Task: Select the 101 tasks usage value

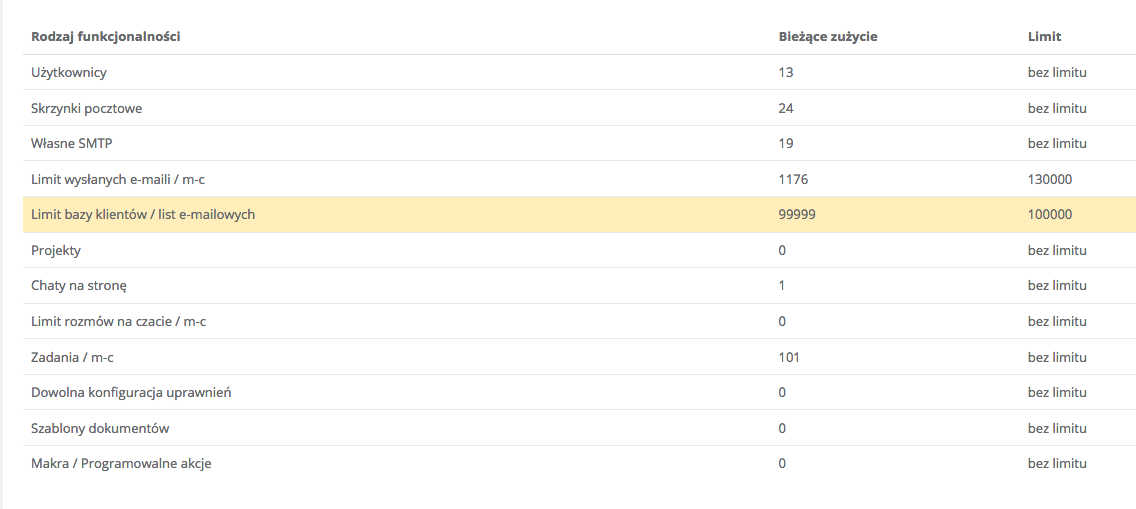Action: (789, 357)
